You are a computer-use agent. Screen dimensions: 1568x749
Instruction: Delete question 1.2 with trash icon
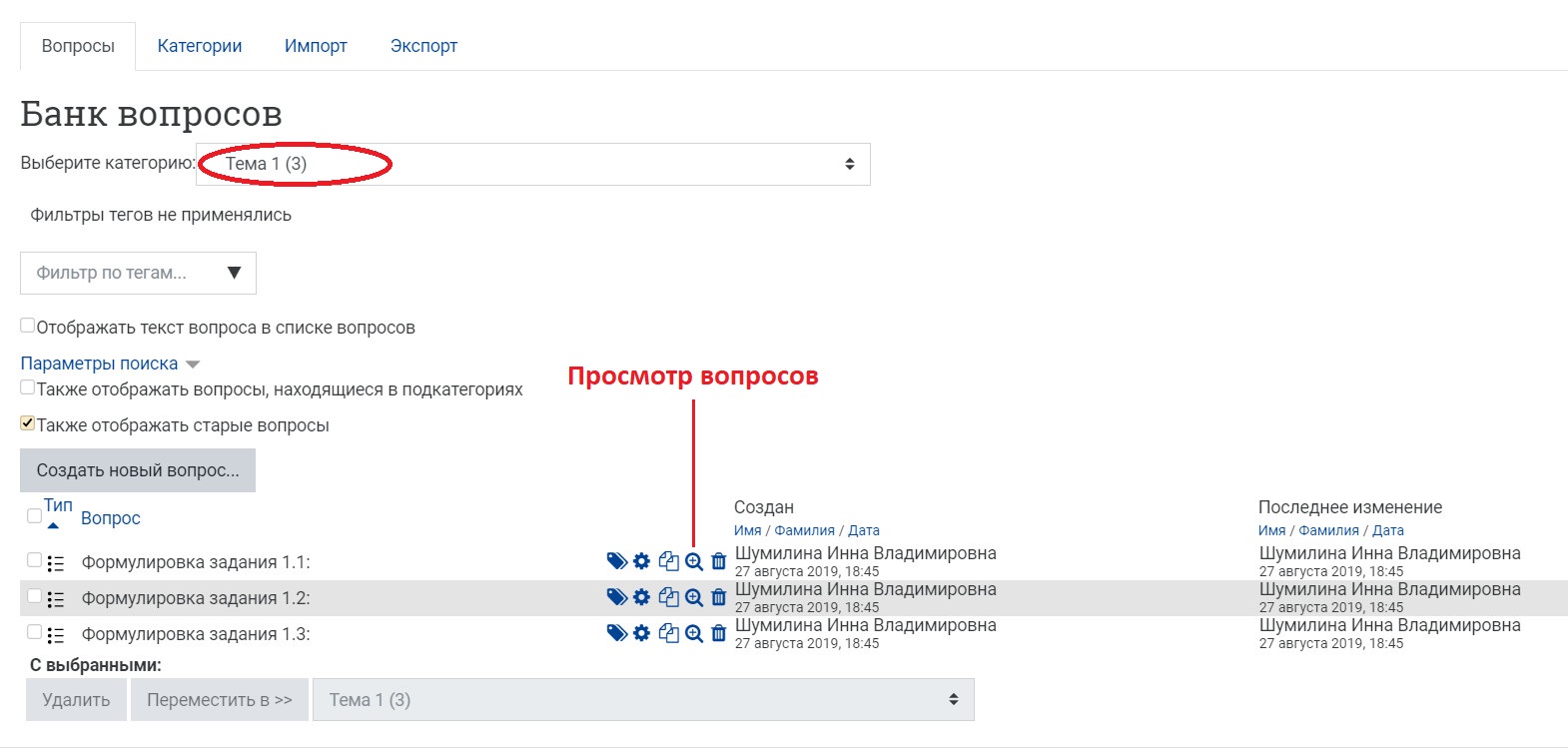pyautogui.click(x=718, y=597)
